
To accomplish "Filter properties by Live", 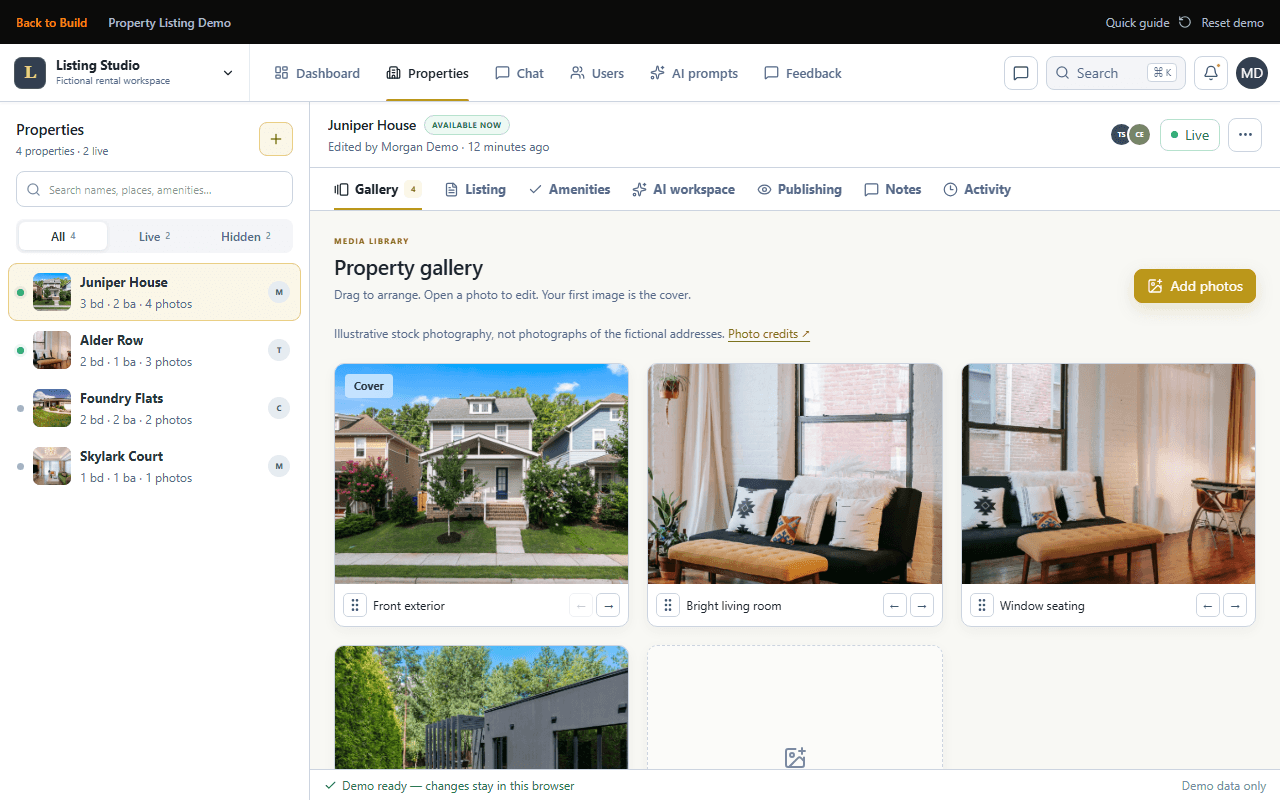I will [x=154, y=237].
